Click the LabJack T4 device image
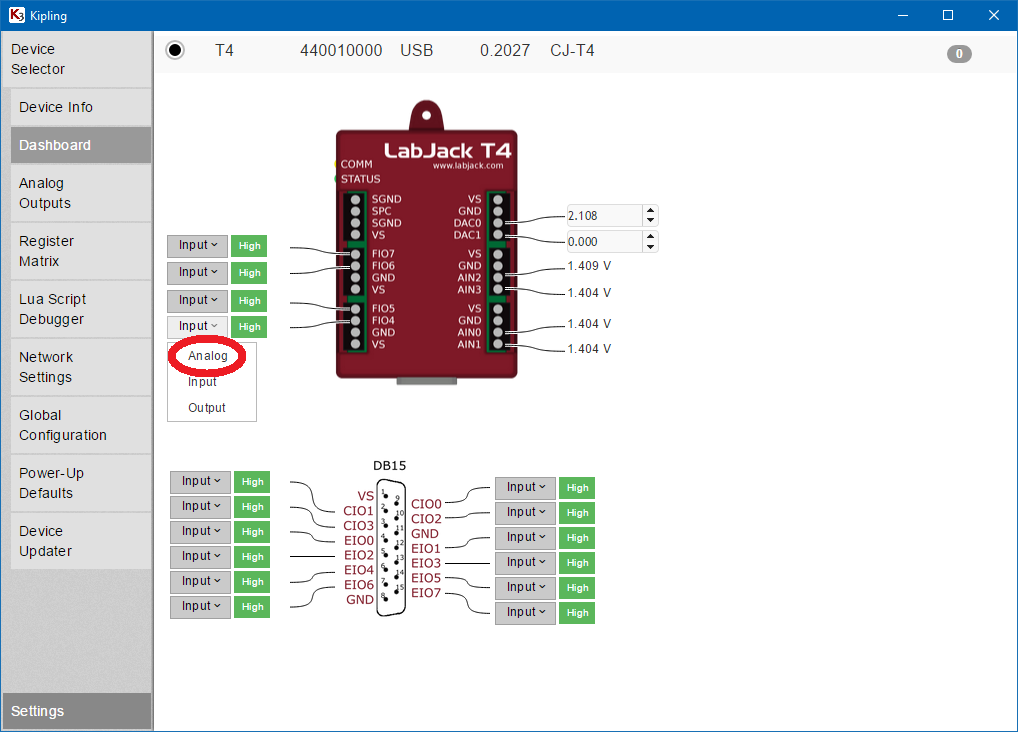Image resolution: width=1018 pixels, height=732 pixels. [426, 250]
